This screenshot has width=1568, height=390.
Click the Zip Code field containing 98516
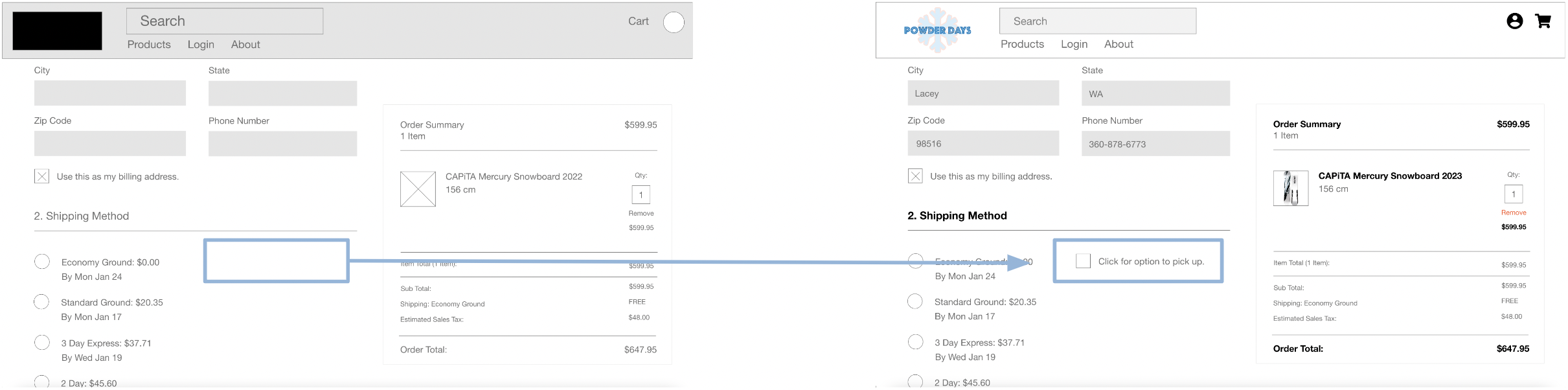coord(983,144)
